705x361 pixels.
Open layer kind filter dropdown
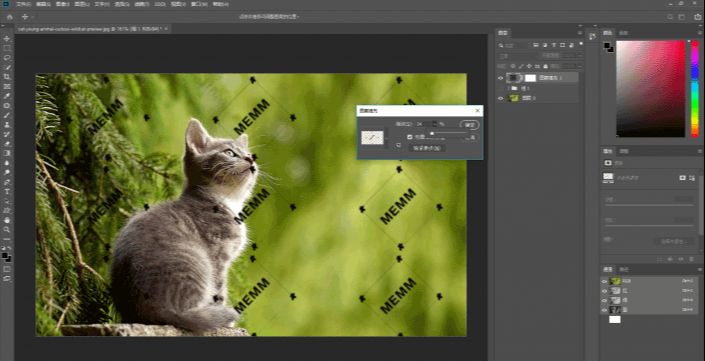(514, 45)
